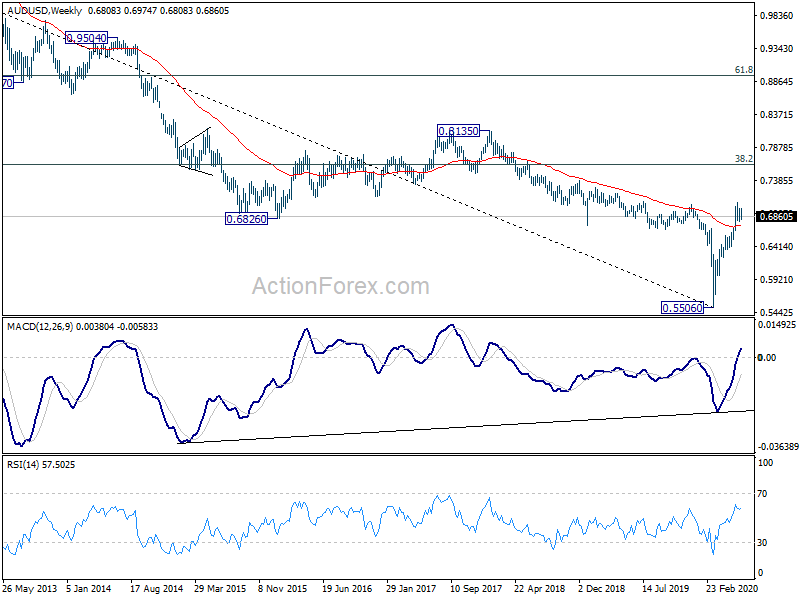Click the 38.2 Fibonacci level label
This screenshot has width=800, height=600.
pyautogui.click(x=744, y=159)
